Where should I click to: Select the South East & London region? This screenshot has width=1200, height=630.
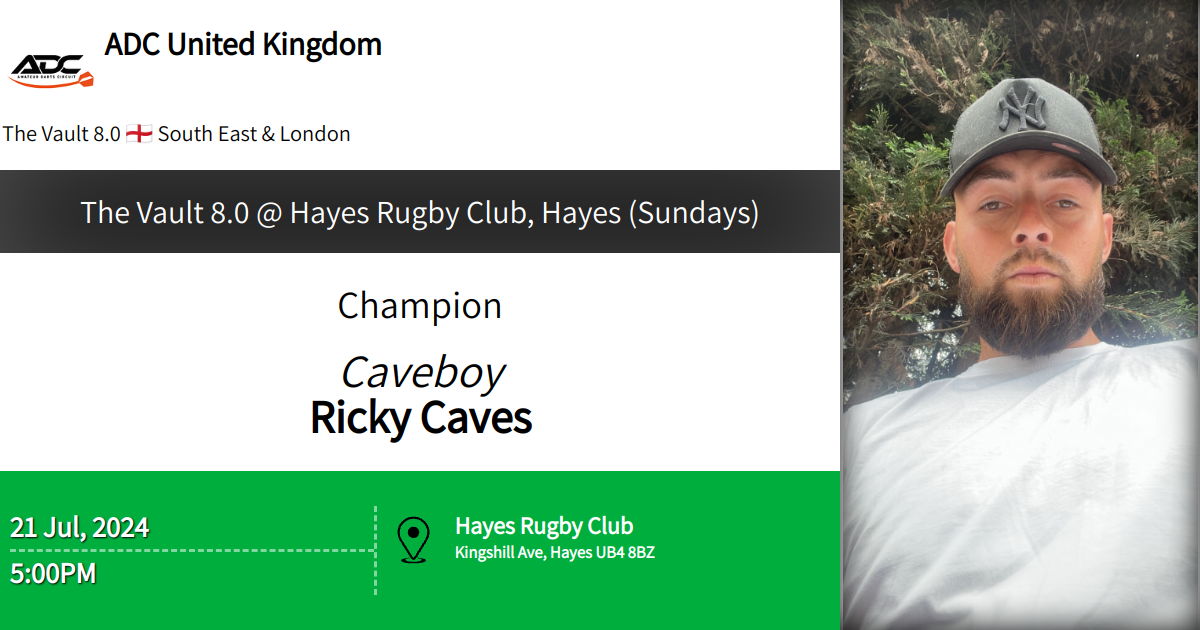[254, 134]
